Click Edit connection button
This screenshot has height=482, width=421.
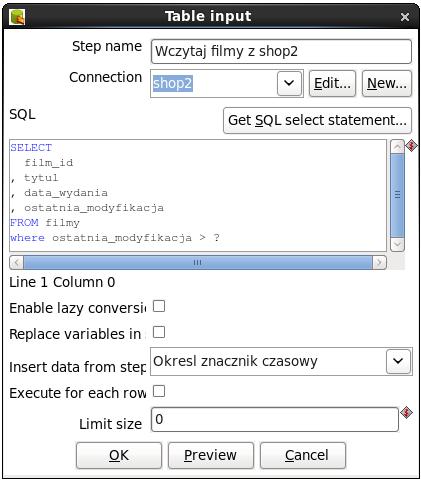tap(332, 83)
